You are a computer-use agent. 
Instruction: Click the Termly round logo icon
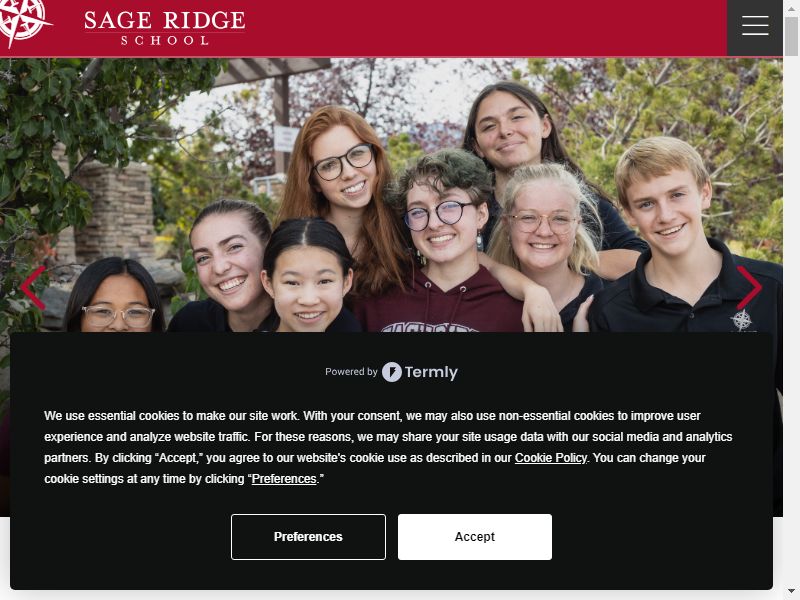[x=392, y=372]
